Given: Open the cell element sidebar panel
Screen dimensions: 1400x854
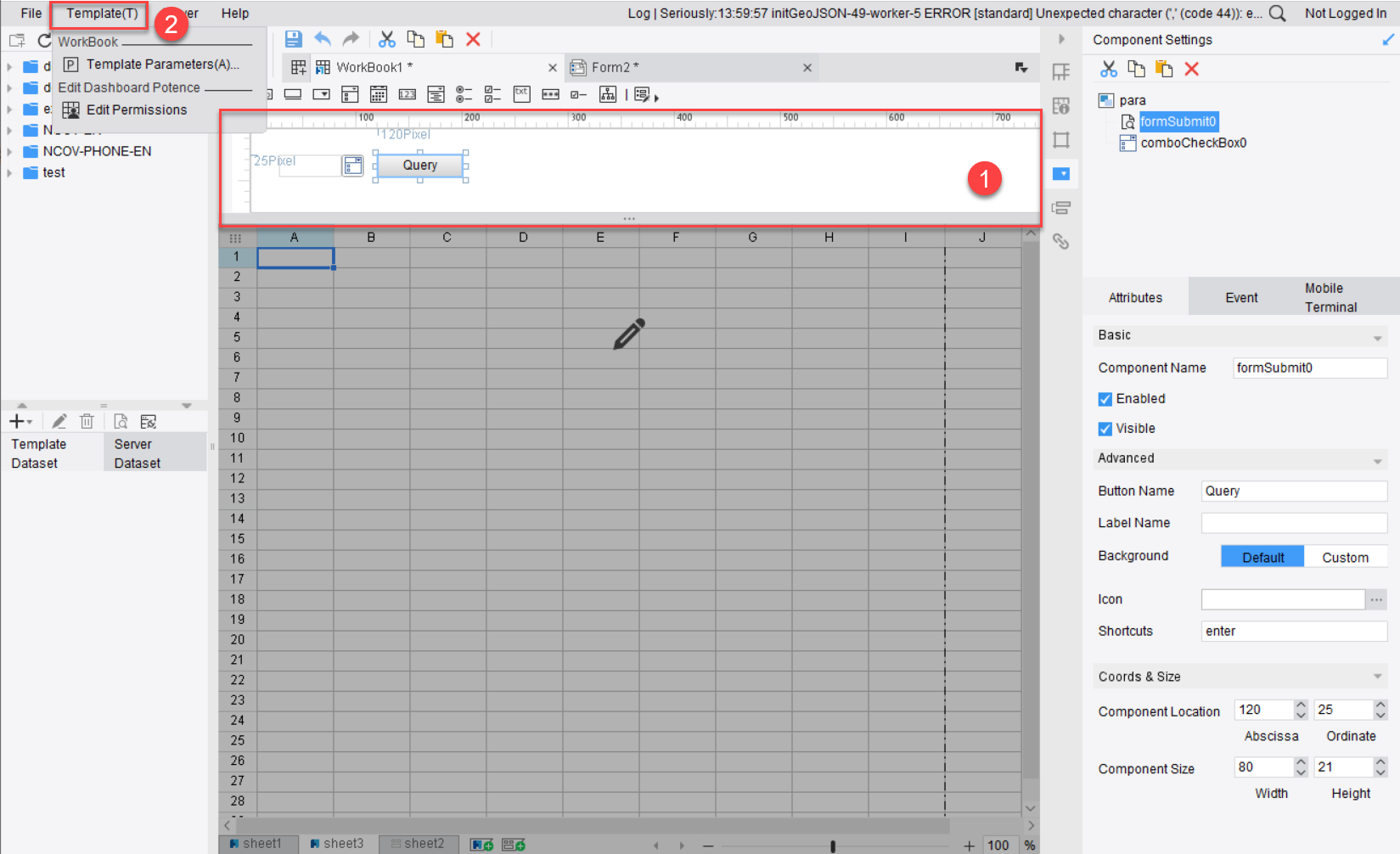Looking at the screenshot, I should (1061, 72).
